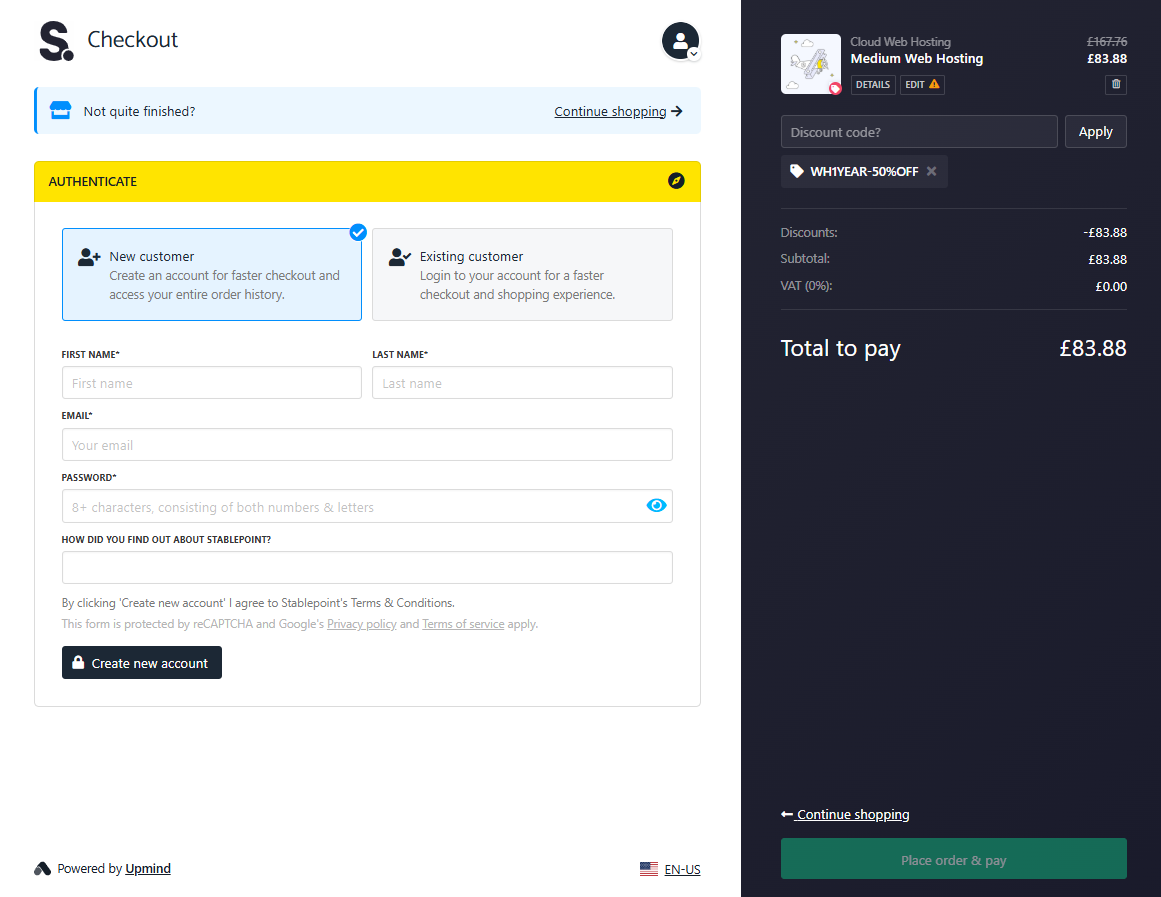Remove the item with the trash icon
This screenshot has height=897, width=1161.
point(1116,84)
